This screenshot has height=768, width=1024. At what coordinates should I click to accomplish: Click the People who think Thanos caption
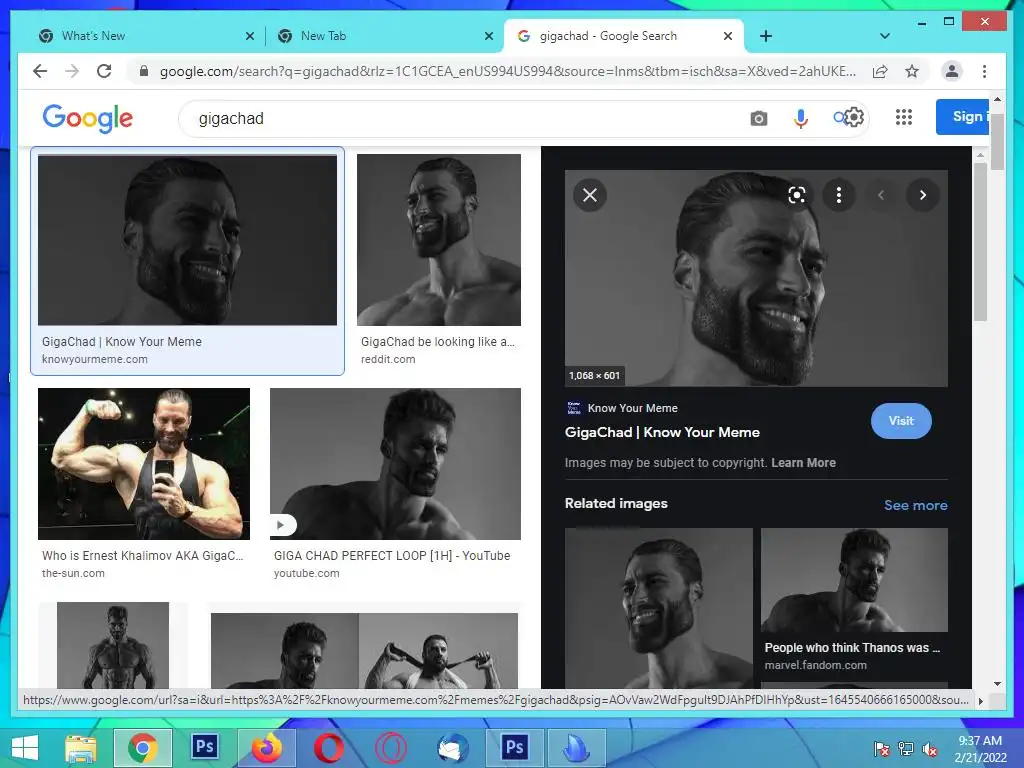click(852, 648)
